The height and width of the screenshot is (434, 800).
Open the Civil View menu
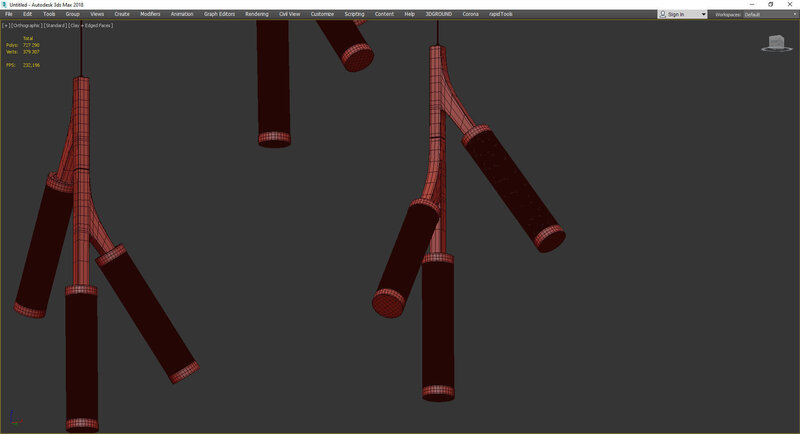pyautogui.click(x=289, y=14)
